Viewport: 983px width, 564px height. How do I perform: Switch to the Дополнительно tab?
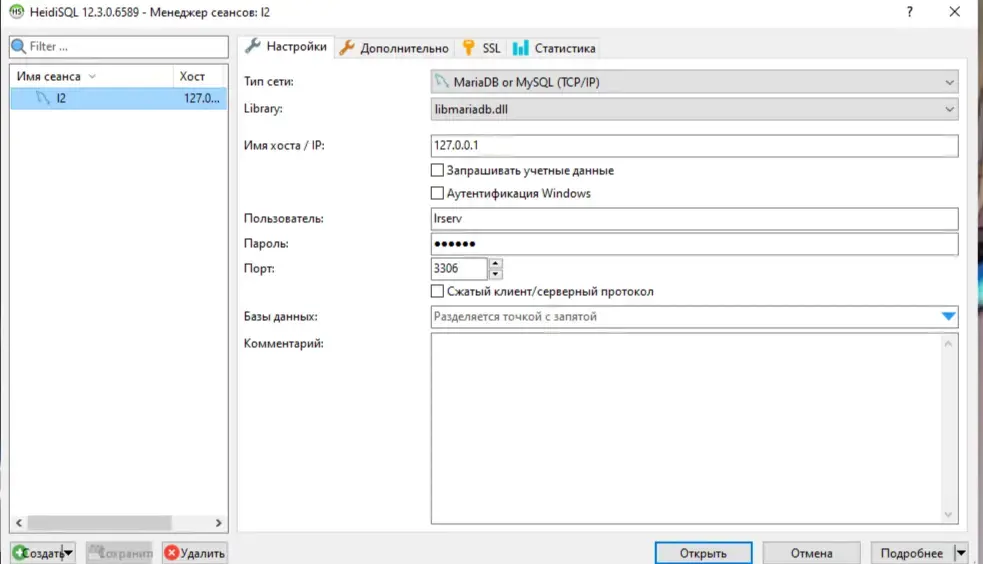(395, 48)
